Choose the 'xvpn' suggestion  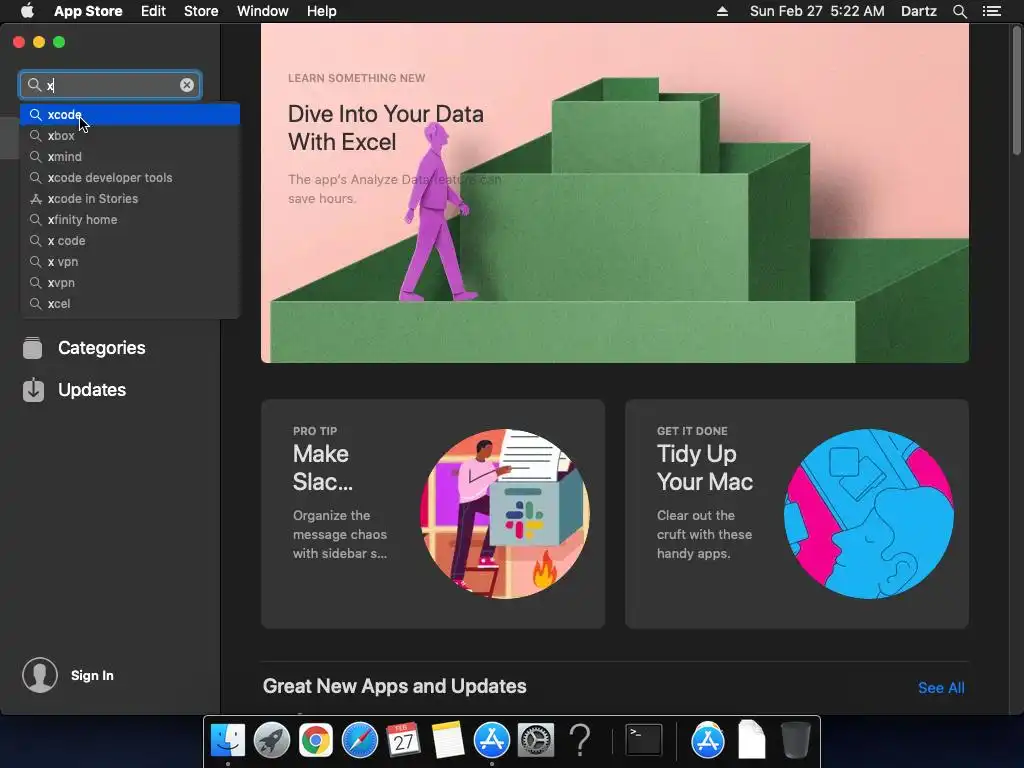pos(130,283)
